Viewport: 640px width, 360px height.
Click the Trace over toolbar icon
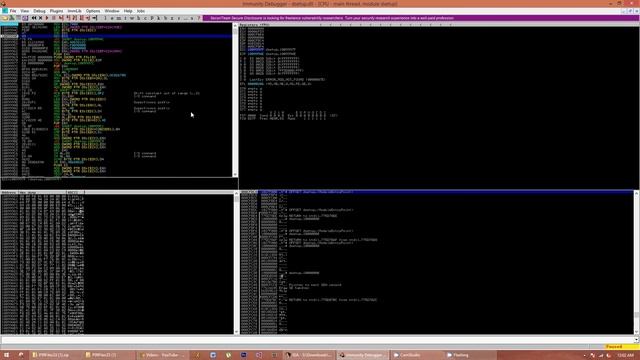pyautogui.click(x=81, y=18)
